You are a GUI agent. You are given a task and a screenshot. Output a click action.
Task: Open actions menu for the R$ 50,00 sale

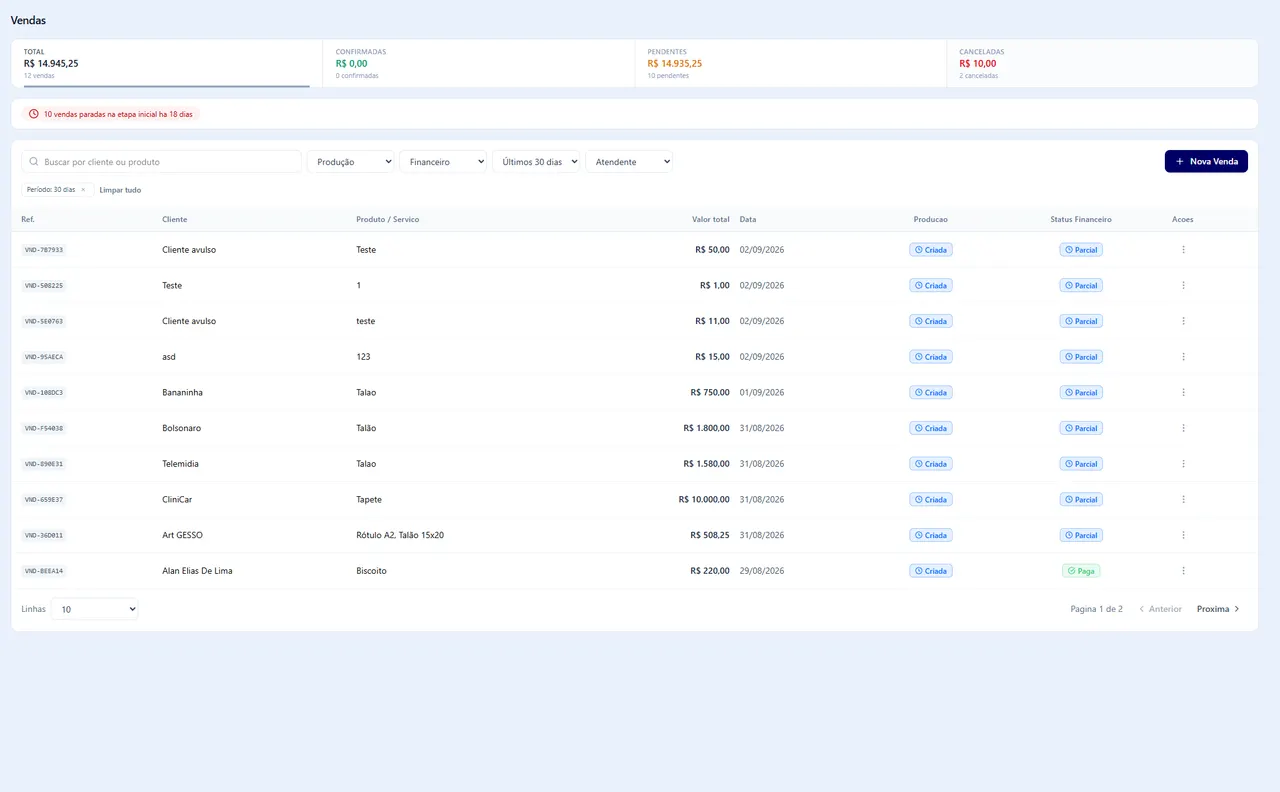[1183, 250]
